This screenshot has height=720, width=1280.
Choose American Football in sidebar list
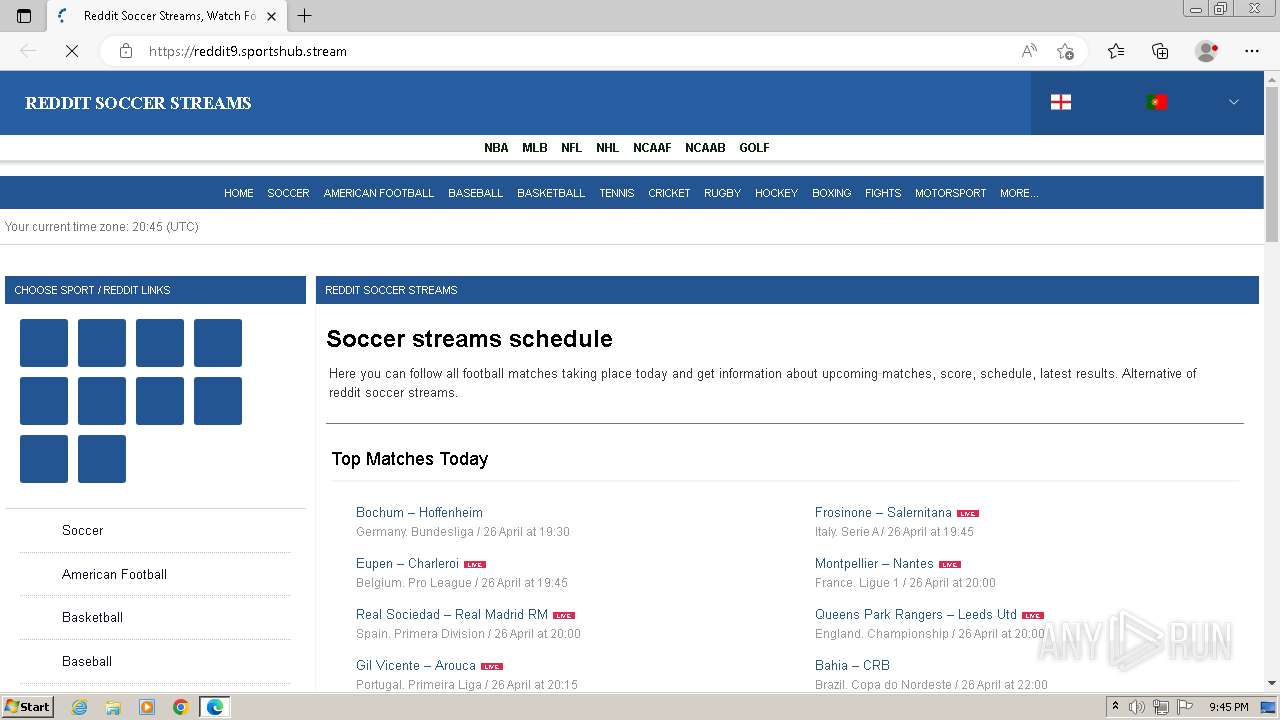[114, 574]
